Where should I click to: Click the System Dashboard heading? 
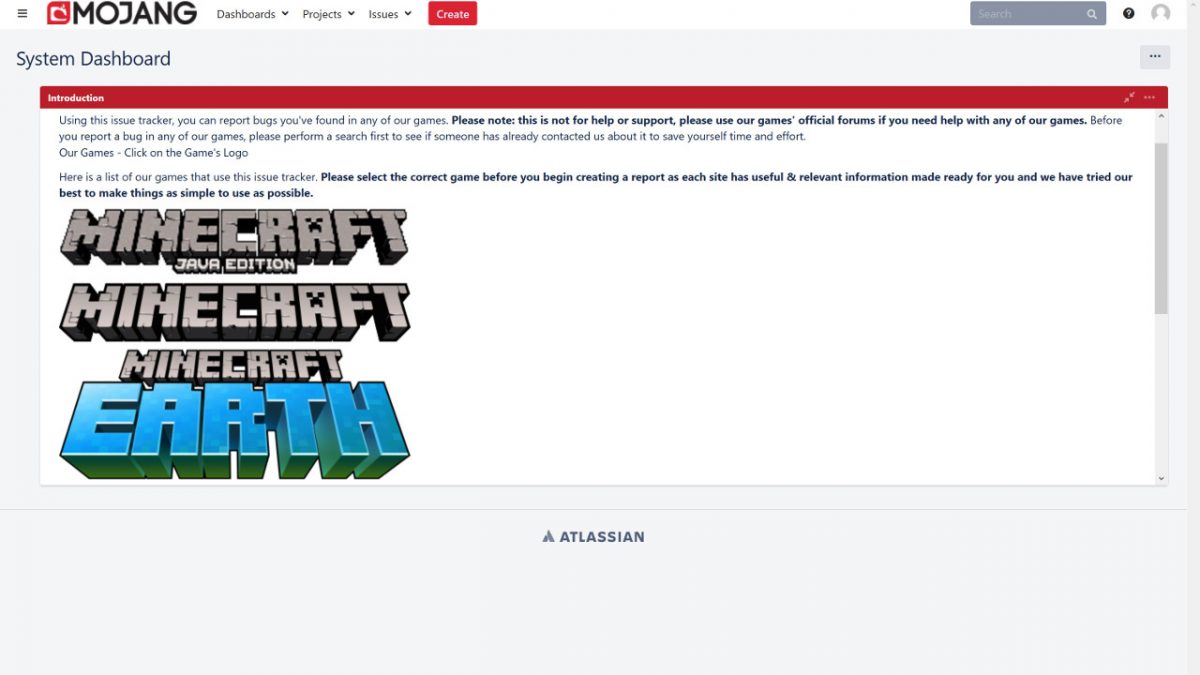point(92,58)
